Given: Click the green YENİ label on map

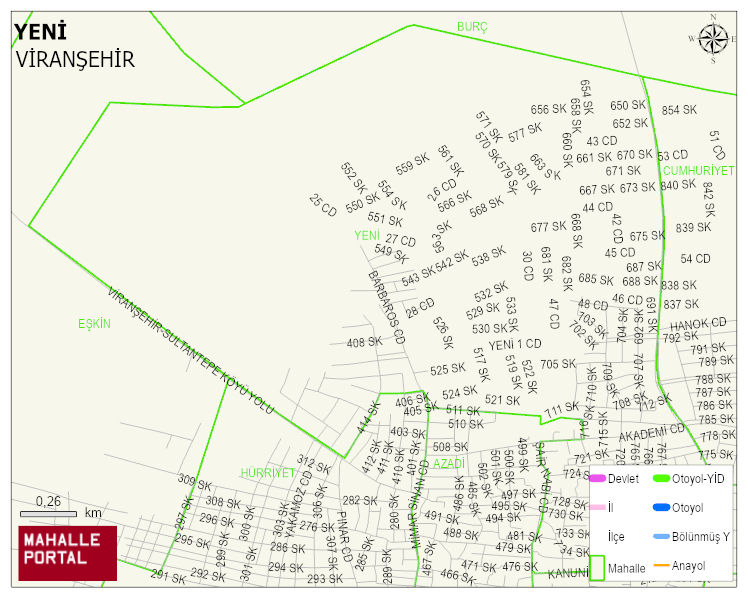Looking at the screenshot, I should [x=367, y=235].
